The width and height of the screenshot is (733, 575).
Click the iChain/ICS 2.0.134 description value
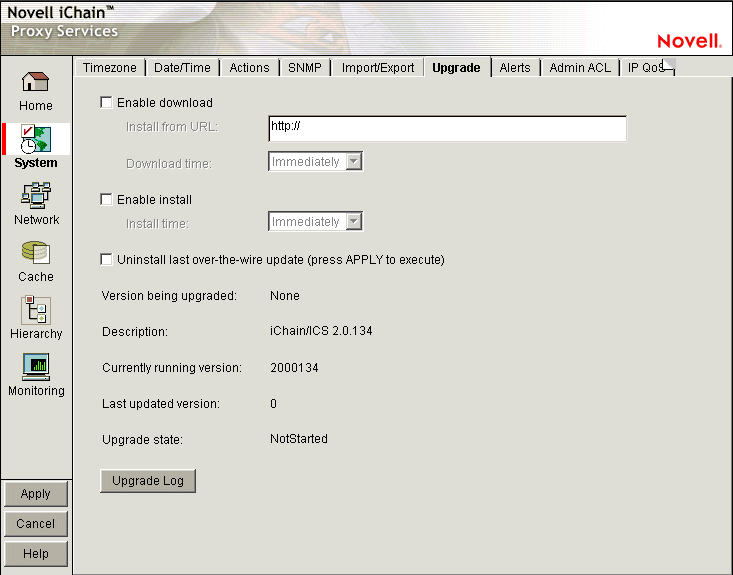(x=321, y=331)
